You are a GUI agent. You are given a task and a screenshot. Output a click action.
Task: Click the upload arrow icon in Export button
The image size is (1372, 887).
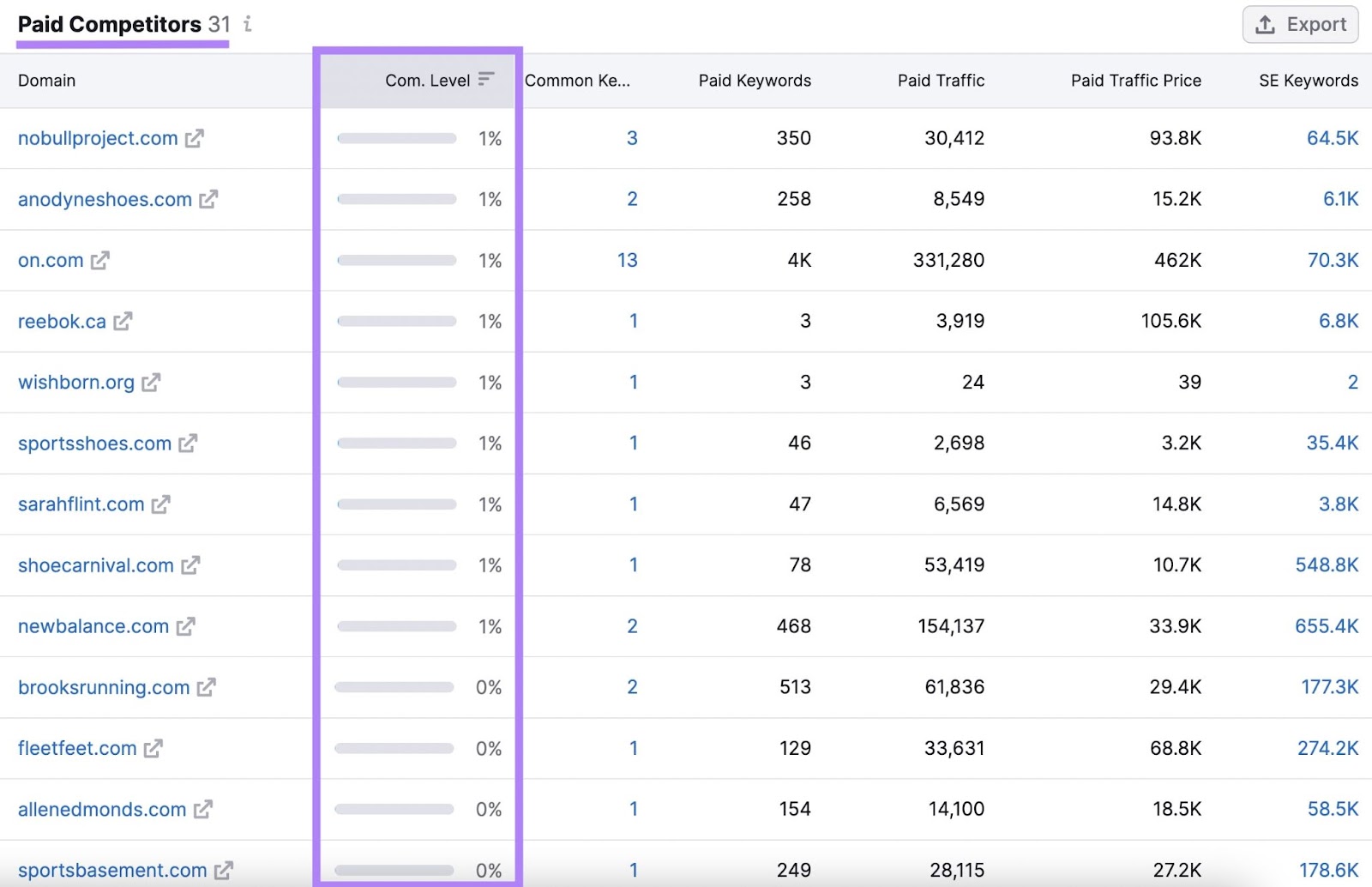1265,24
